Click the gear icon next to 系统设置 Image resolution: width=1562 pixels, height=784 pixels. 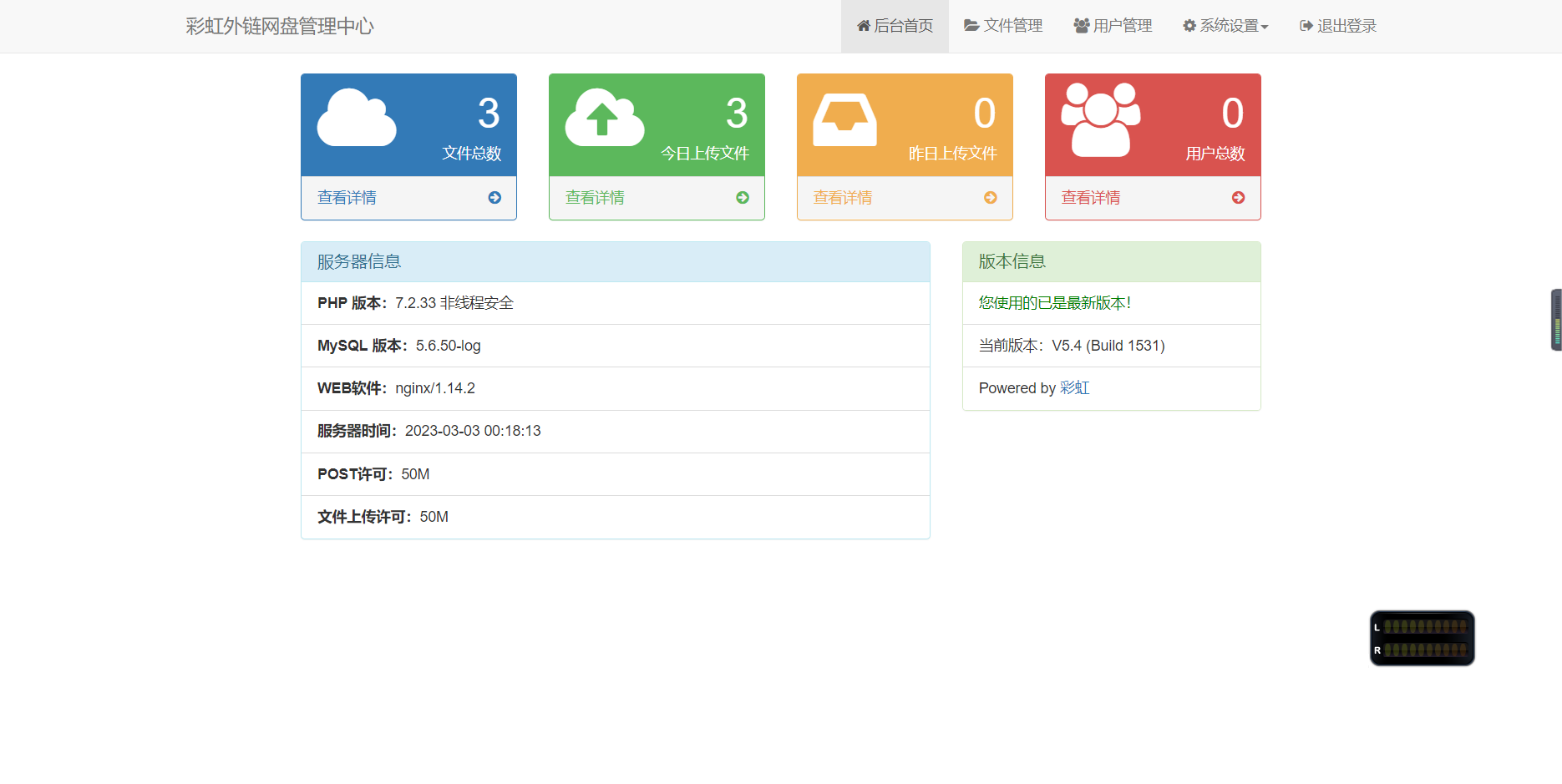1189,25
